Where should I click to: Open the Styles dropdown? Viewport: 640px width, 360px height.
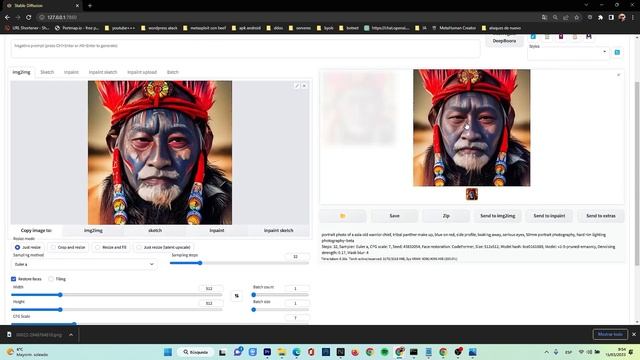568,53
